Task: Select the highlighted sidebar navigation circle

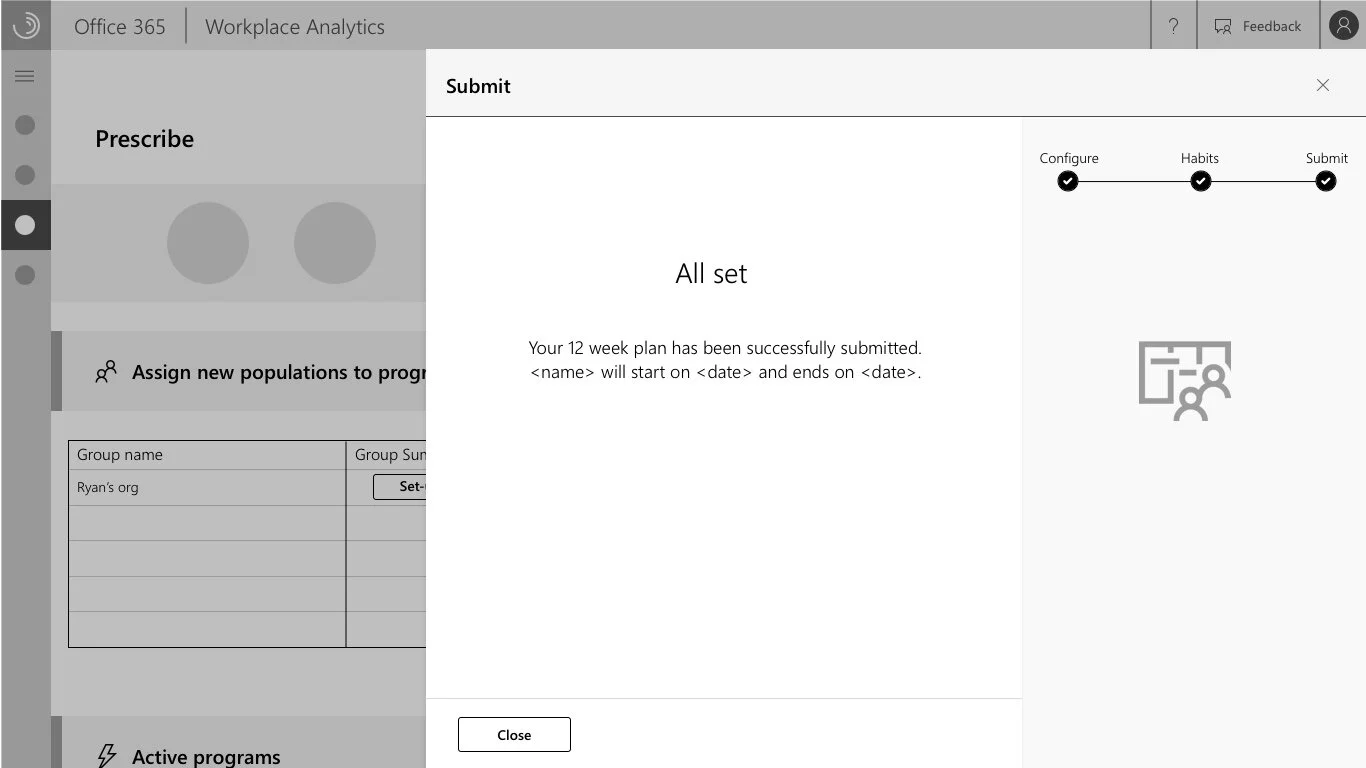Action: click(x=26, y=225)
